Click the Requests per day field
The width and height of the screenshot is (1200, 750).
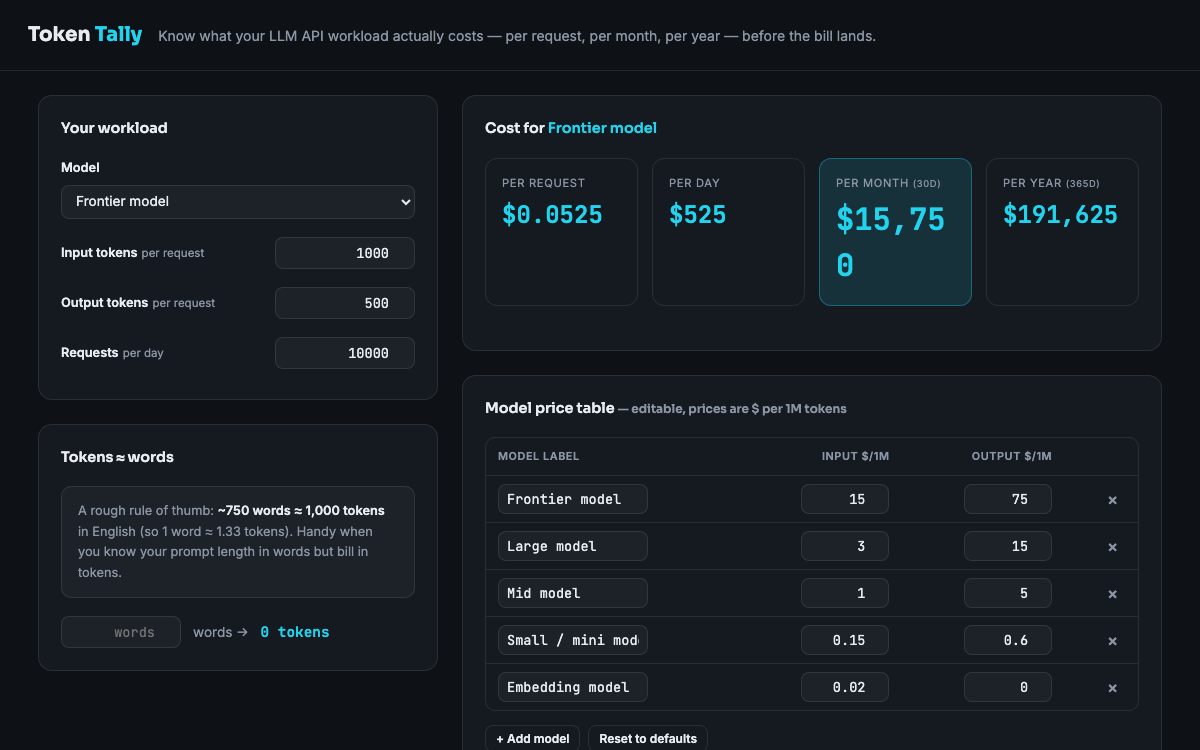click(x=345, y=353)
